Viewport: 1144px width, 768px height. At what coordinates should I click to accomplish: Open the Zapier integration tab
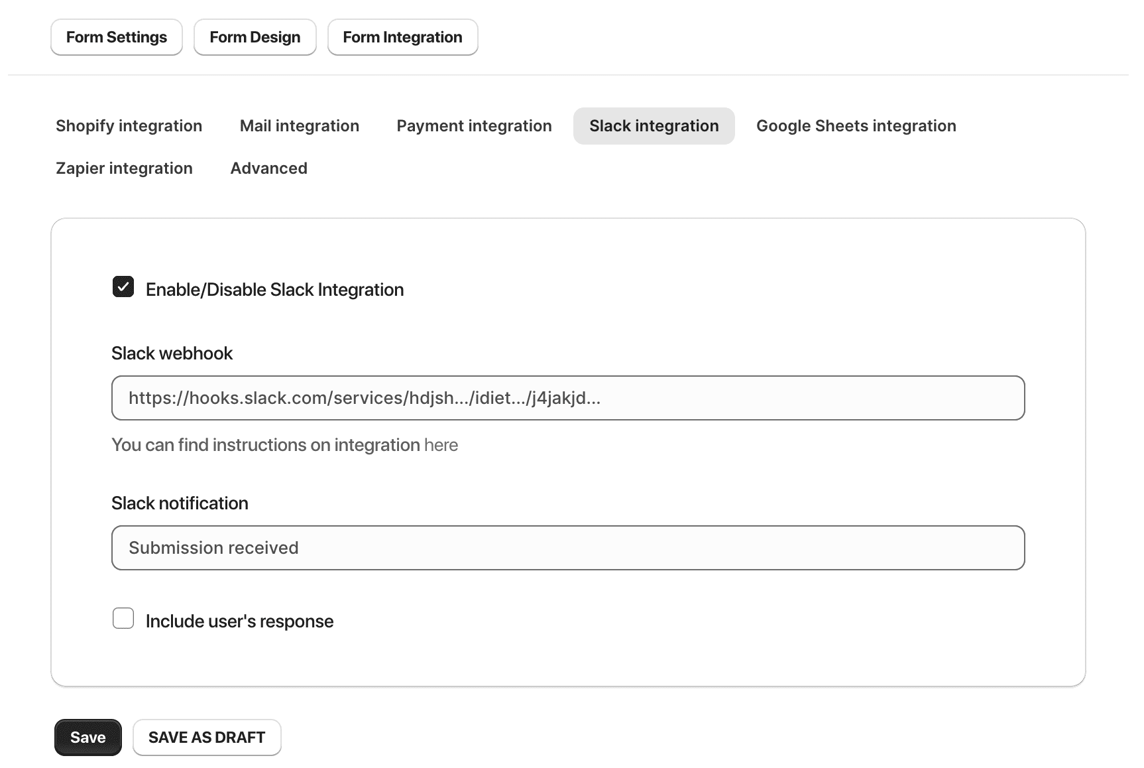click(124, 168)
